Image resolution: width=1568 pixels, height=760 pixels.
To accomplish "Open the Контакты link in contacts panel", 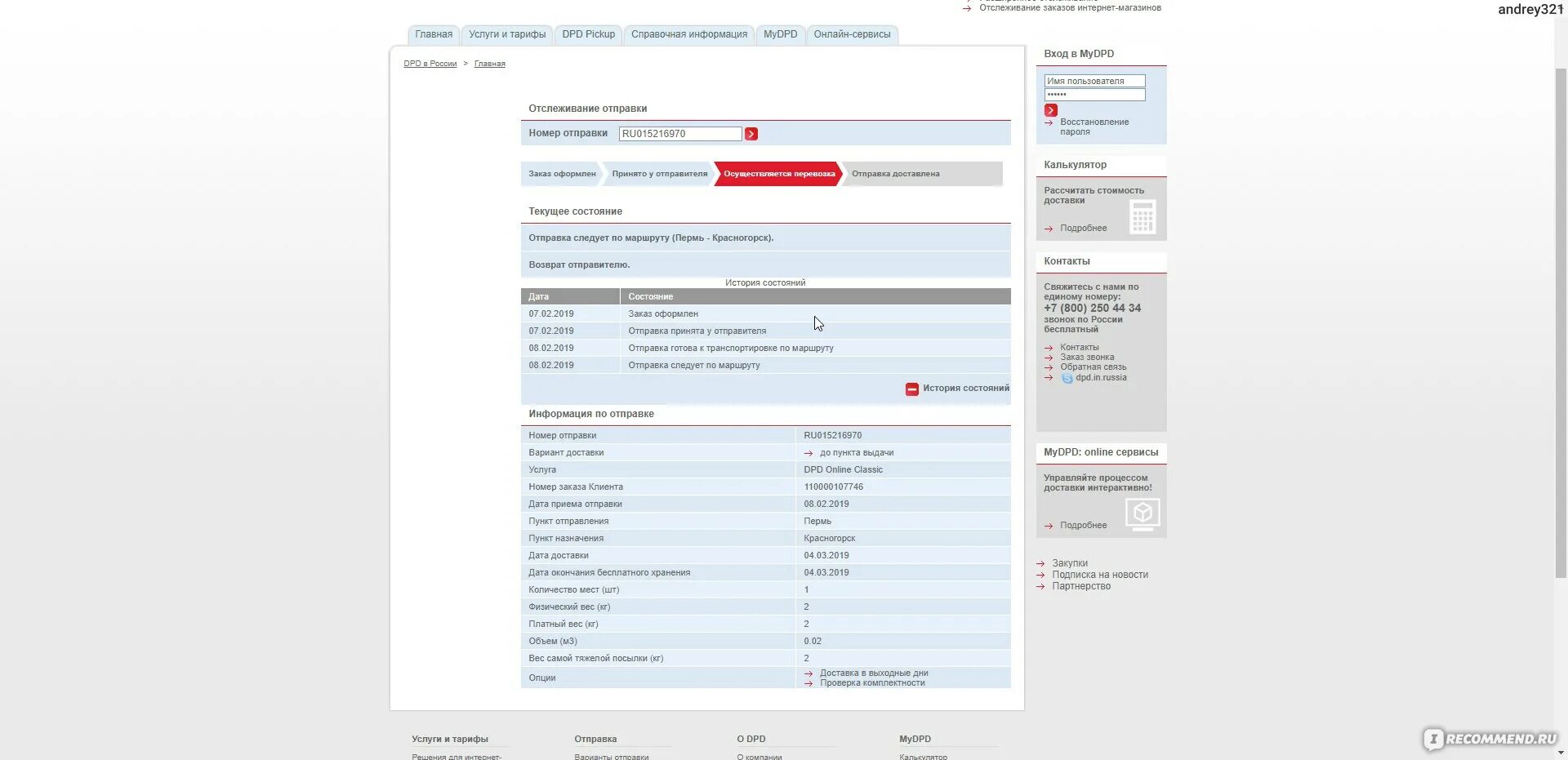I will tap(1080, 348).
